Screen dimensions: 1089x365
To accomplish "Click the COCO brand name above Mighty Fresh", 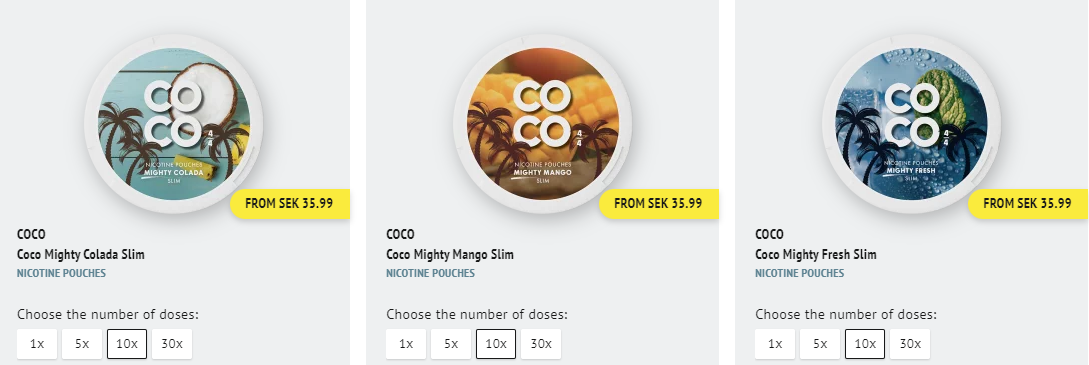I will click(770, 235).
